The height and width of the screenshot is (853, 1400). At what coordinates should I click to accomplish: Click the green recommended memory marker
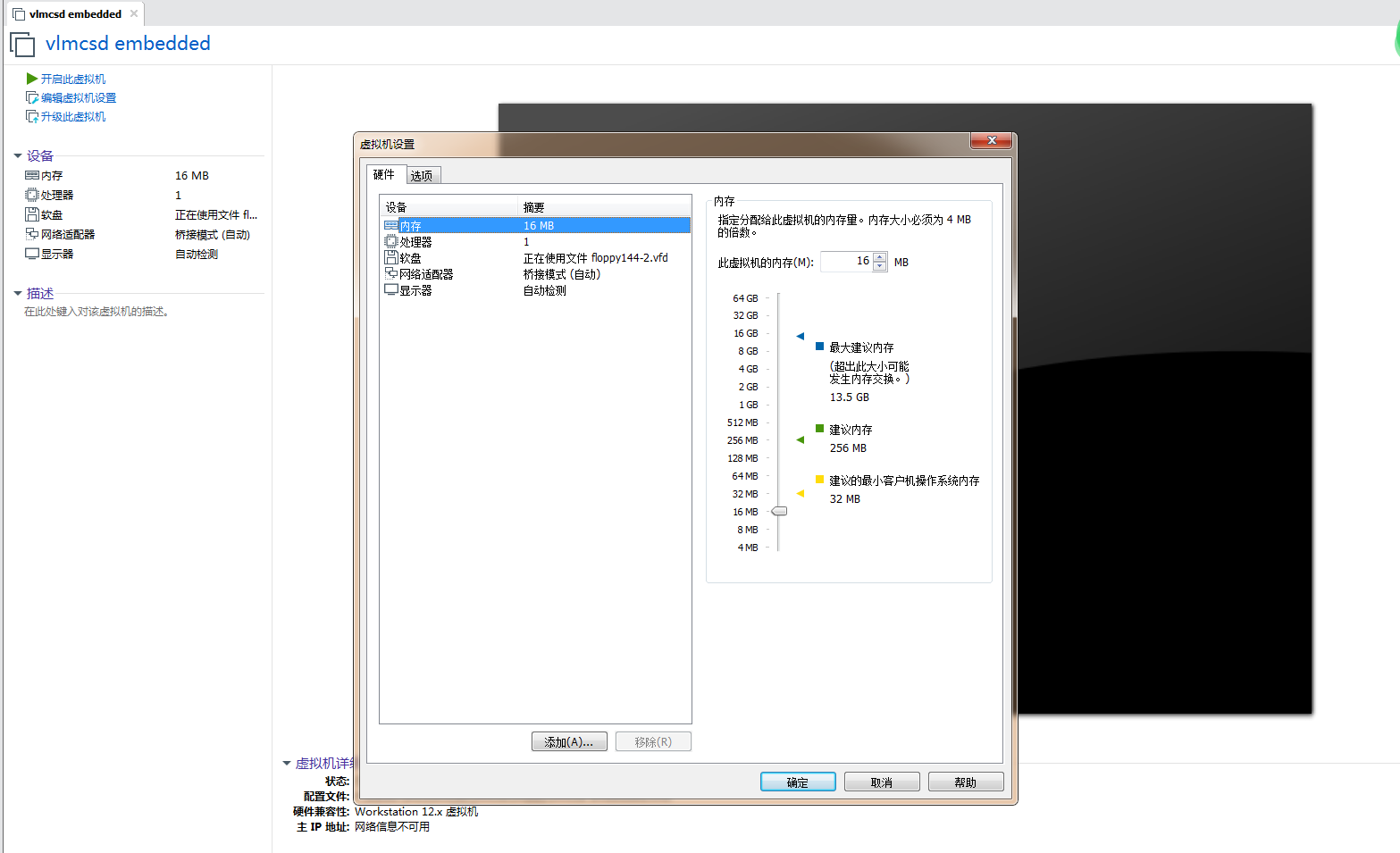pos(801,439)
